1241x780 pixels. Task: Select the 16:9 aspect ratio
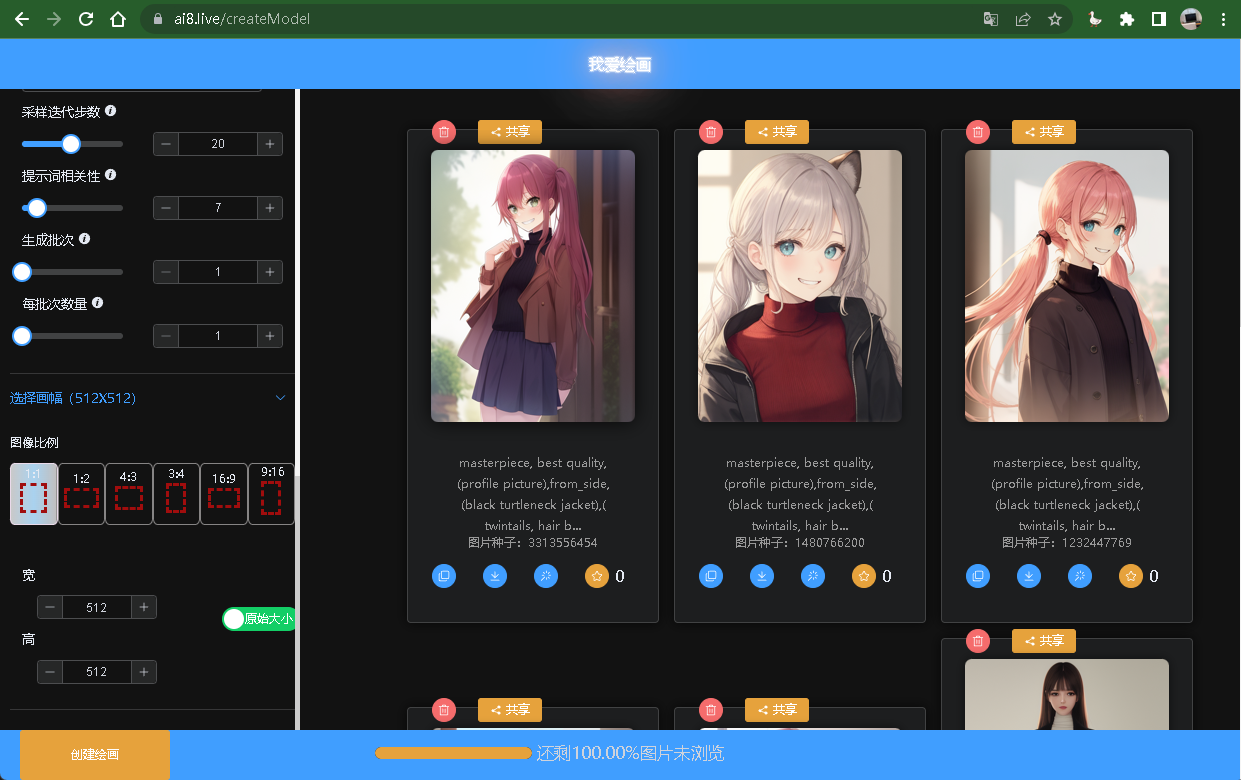pos(224,494)
